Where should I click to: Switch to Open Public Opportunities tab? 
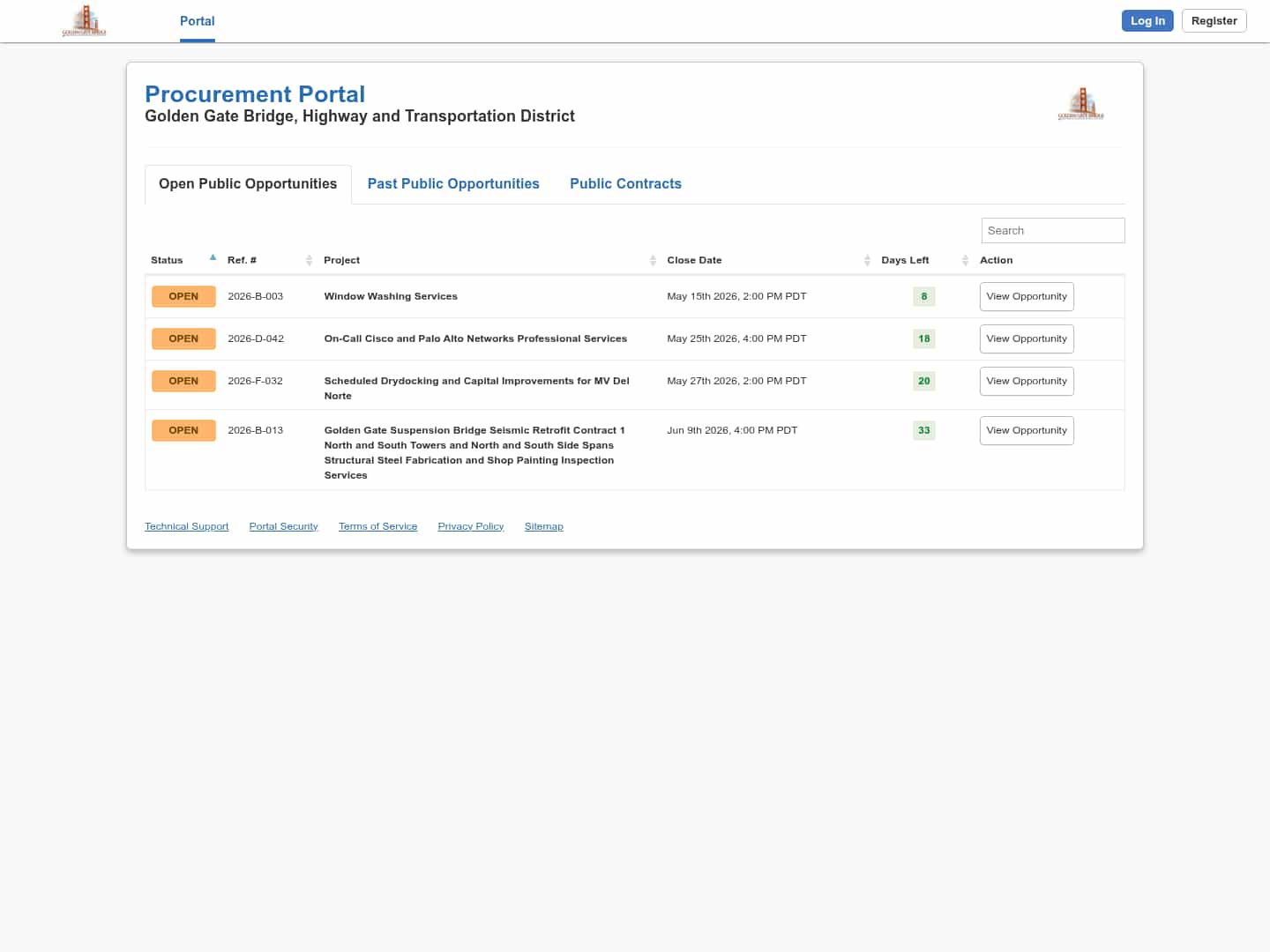(248, 184)
